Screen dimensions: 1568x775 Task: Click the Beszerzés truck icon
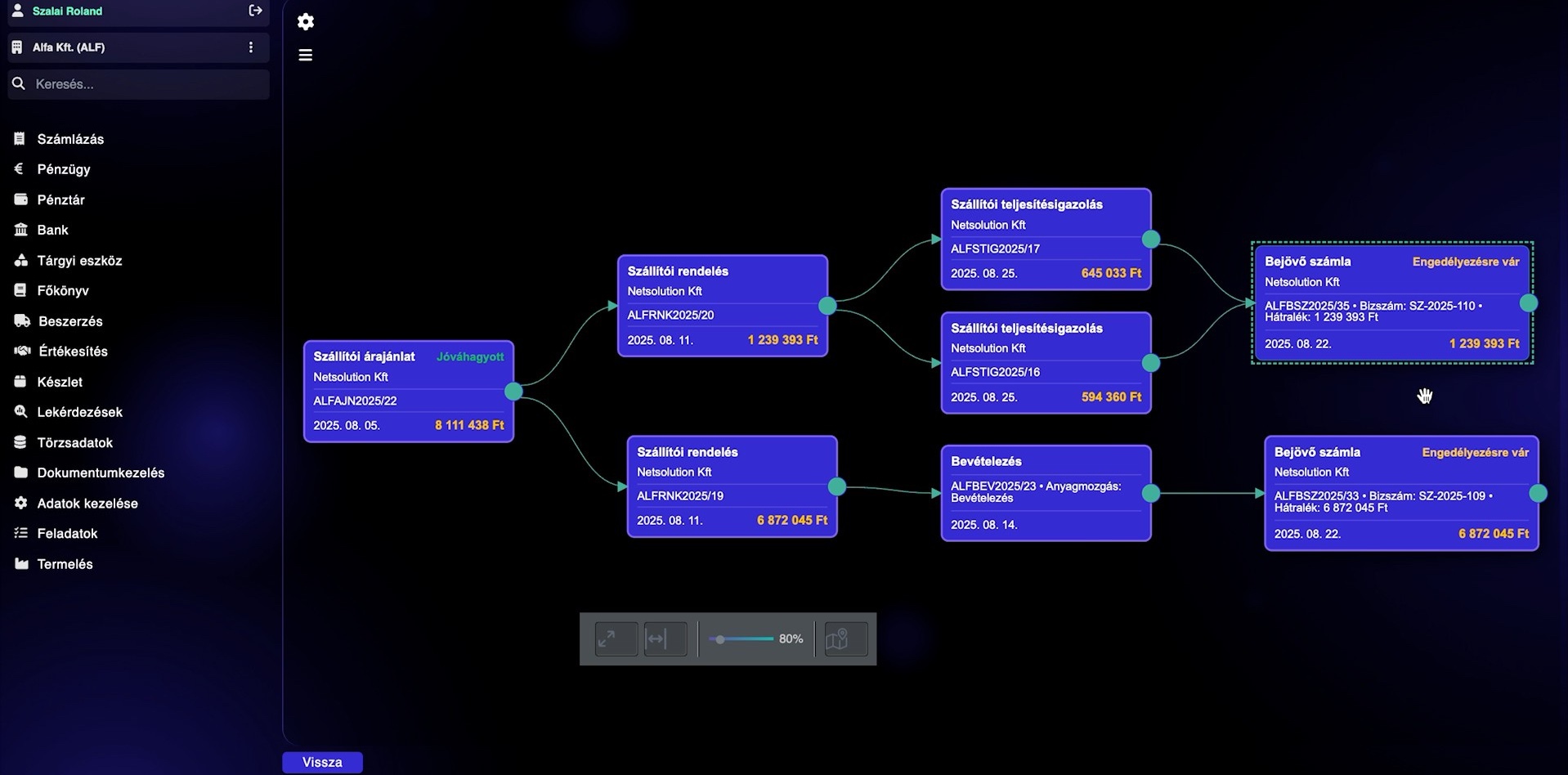tap(22, 320)
